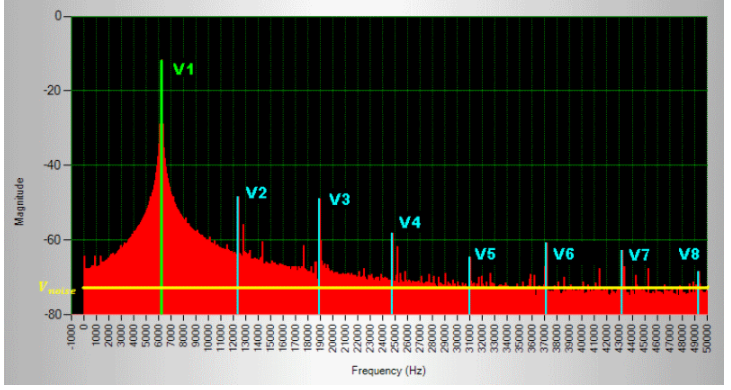Click the yellow noise floor line

point(395,287)
